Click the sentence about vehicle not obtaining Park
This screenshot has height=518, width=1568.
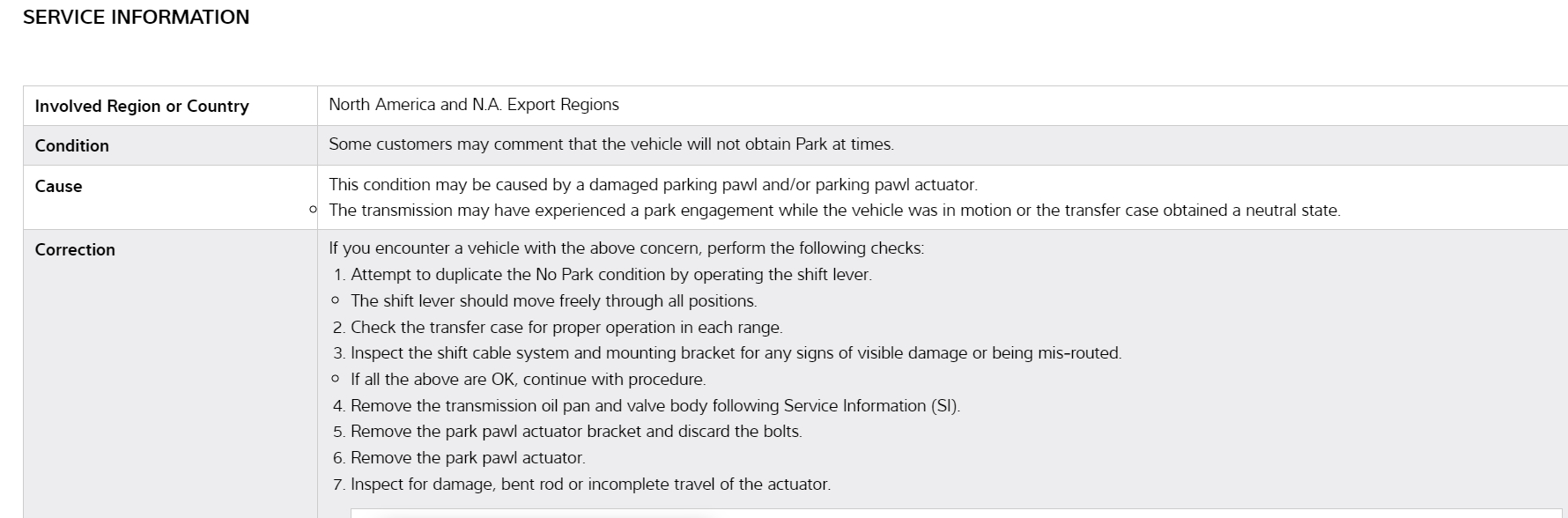click(610, 144)
